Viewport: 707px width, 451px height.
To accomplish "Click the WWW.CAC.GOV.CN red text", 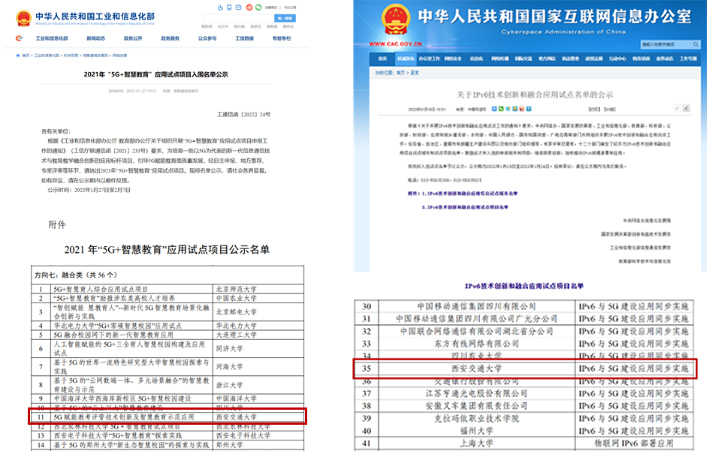I will (x=395, y=44).
